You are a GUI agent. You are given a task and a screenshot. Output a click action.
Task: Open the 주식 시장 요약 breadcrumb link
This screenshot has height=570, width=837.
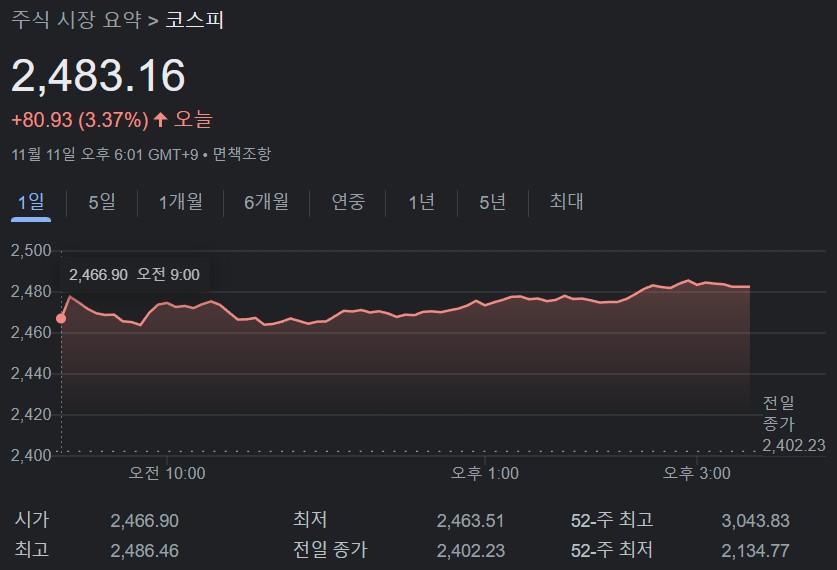(x=76, y=20)
